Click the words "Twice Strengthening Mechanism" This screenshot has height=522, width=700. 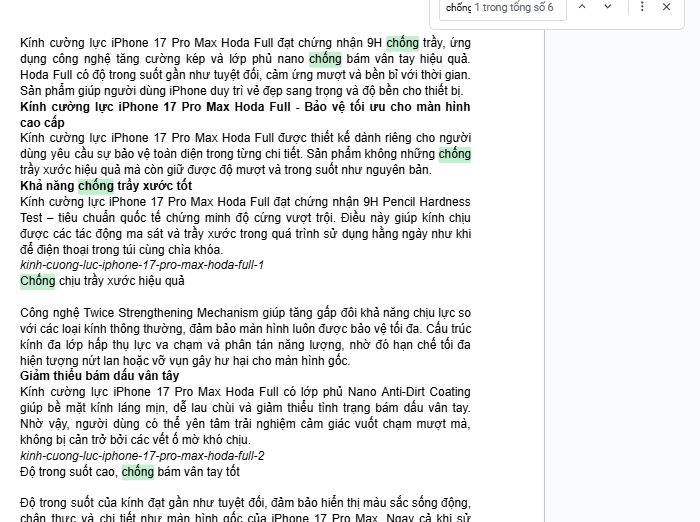tap(171, 313)
